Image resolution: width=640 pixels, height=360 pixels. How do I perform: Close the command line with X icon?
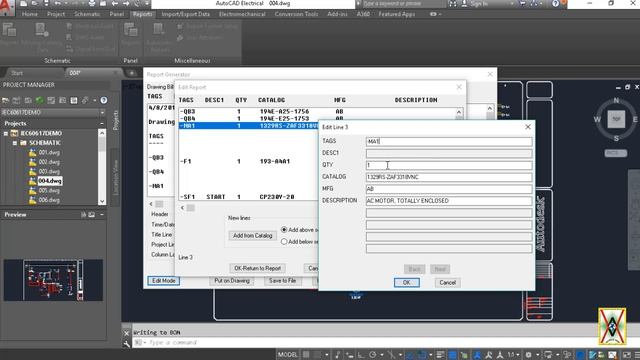coord(127,333)
